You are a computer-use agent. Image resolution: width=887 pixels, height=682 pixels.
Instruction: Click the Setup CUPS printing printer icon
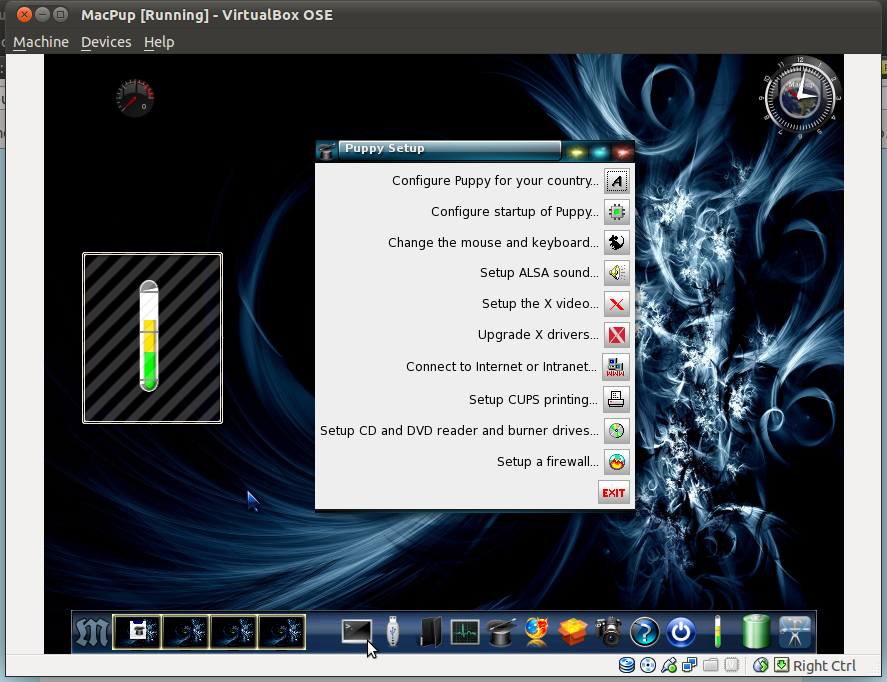[614, 399]
